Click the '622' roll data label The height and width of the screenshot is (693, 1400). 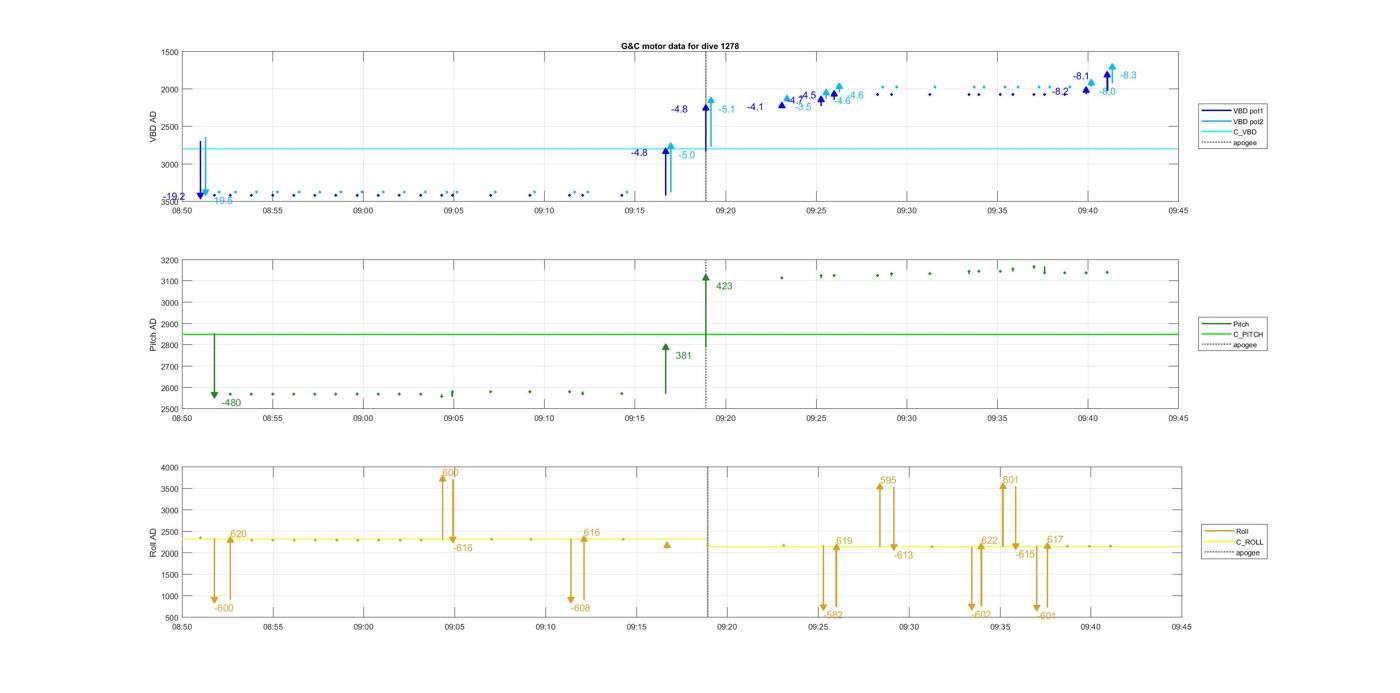pos(989,540)
